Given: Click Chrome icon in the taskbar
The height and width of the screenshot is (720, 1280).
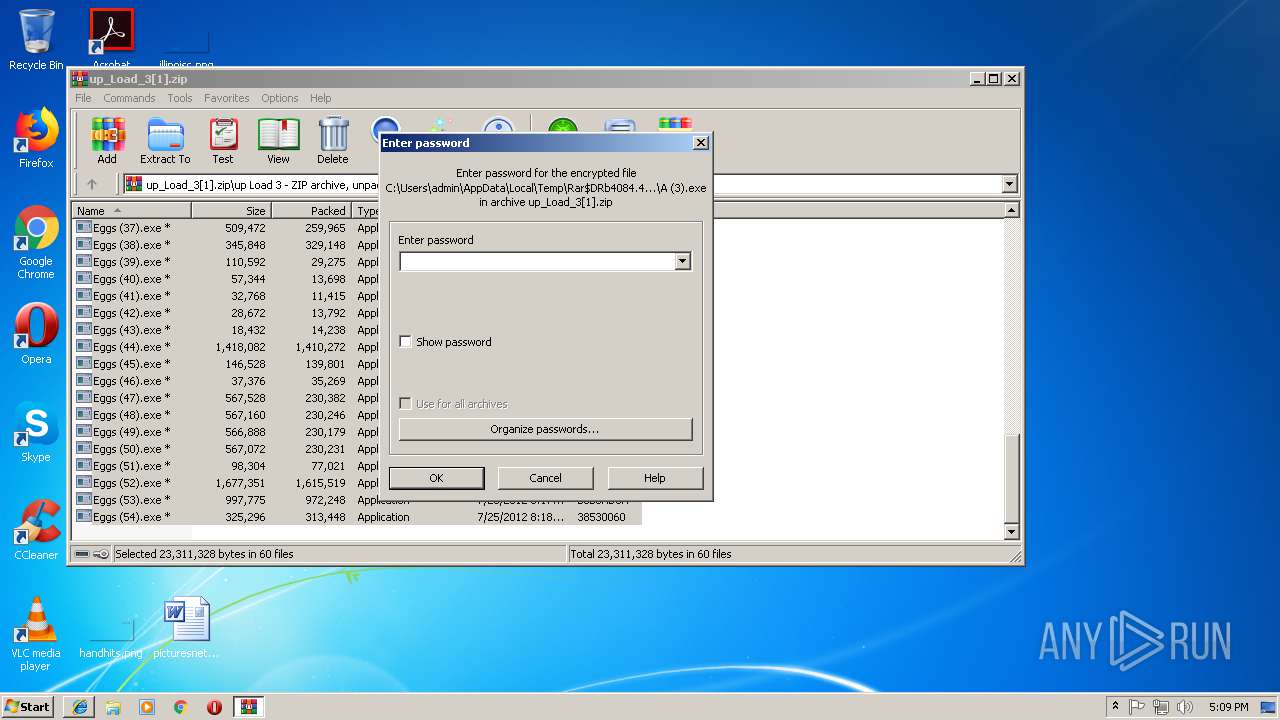Looking at the screenshot, I should [x=181, y=706].
